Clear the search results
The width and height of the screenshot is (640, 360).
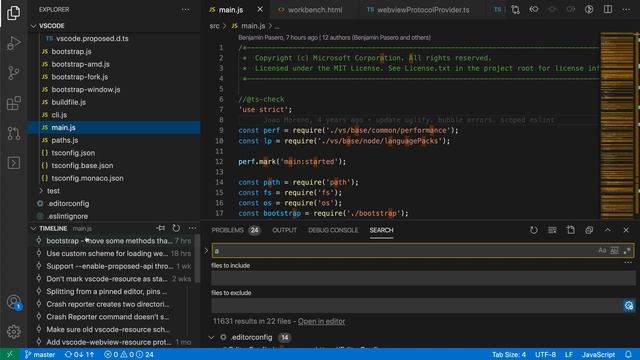click(x=552, y=230)
